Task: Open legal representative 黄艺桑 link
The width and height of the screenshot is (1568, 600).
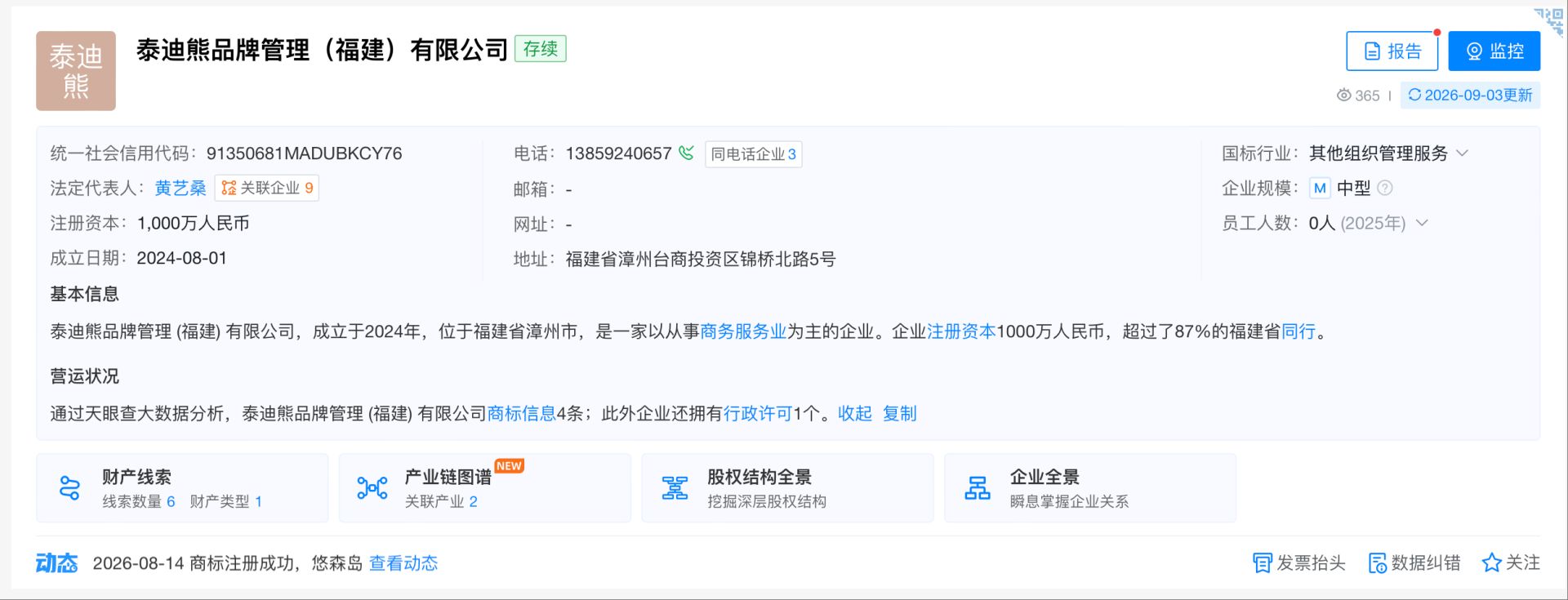Action: [x=180, y=189]
